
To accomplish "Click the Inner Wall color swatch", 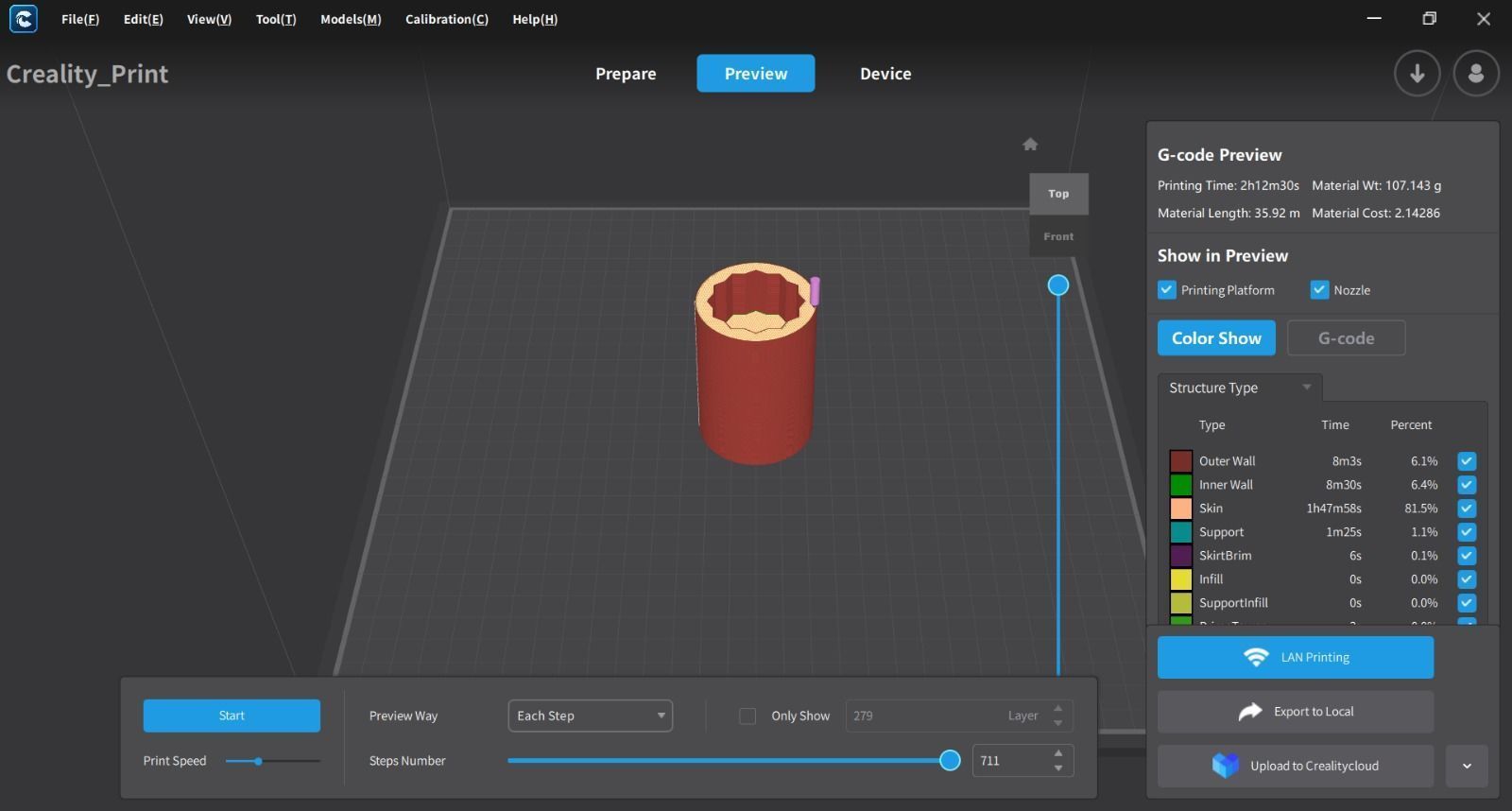I will (1181, 485).
